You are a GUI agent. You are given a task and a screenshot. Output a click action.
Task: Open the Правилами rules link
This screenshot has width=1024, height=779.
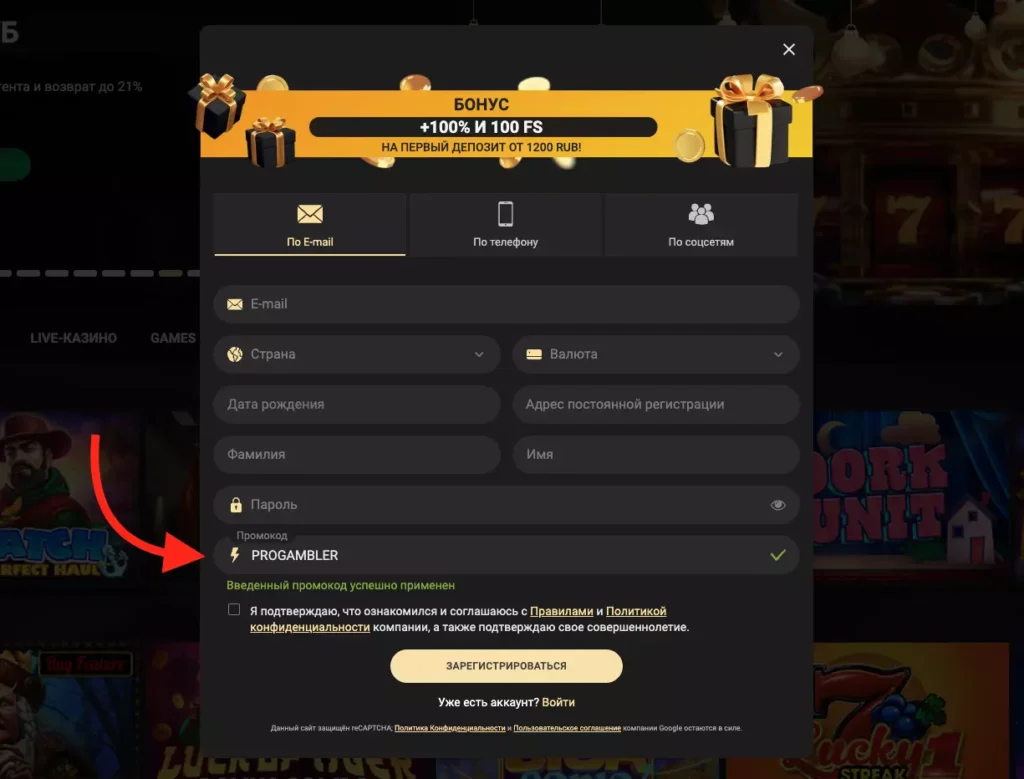[x=561, y=611]
